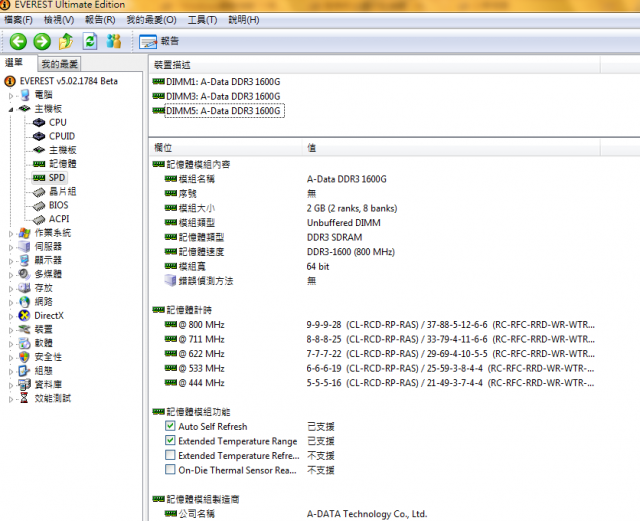Expand the 多媒體 tree node
The width and height of the screenshot is (640, 521).
pos(11,275)
